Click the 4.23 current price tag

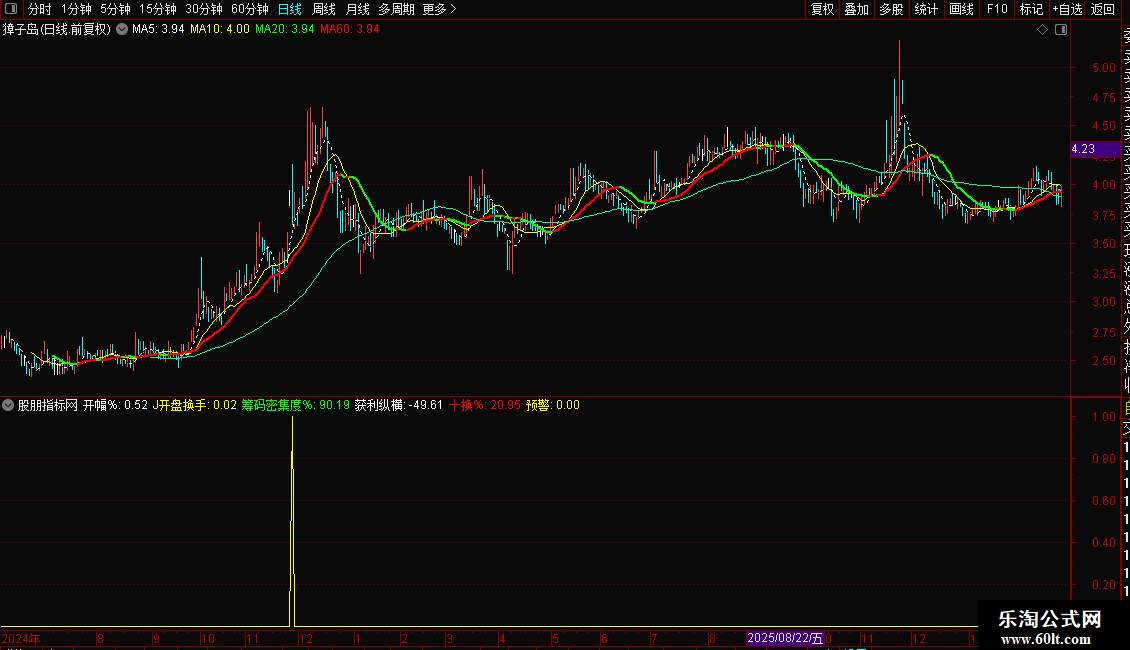[x=1095, y=149]
